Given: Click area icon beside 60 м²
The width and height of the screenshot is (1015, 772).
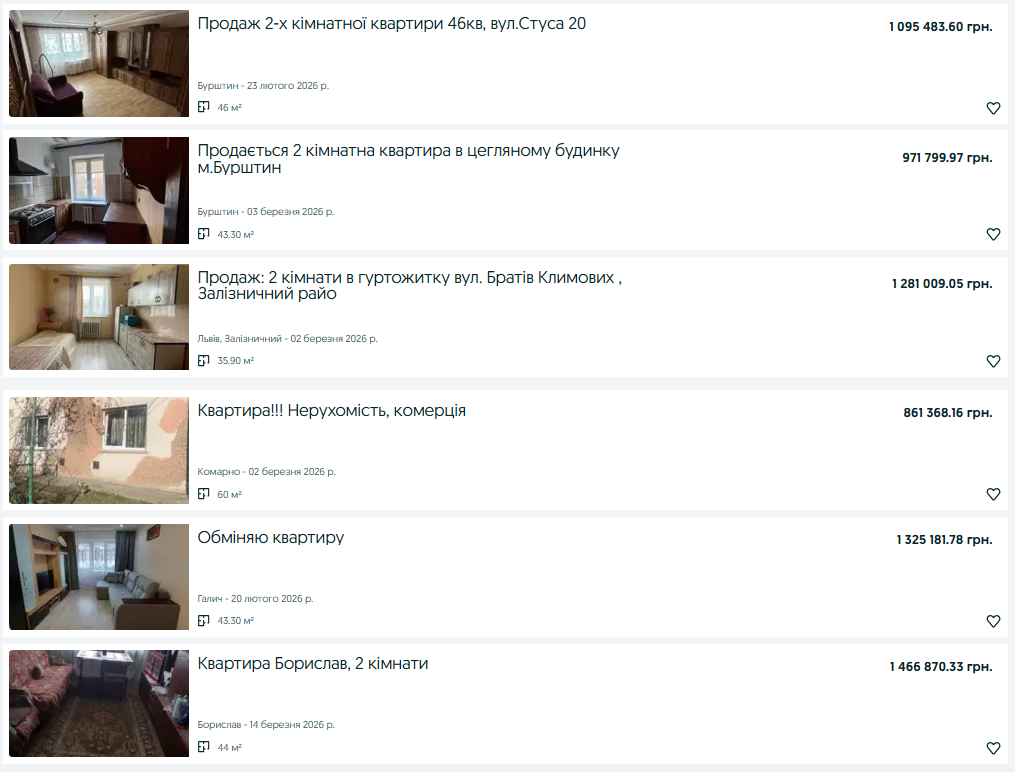Looking at the screenshot, I should tap(203, 494).
